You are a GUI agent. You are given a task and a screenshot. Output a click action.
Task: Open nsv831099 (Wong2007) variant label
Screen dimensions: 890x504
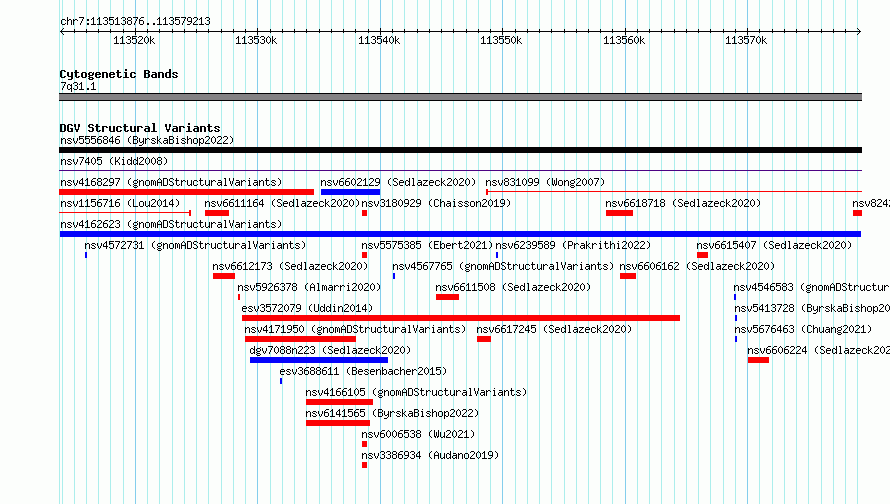point(545,182)
